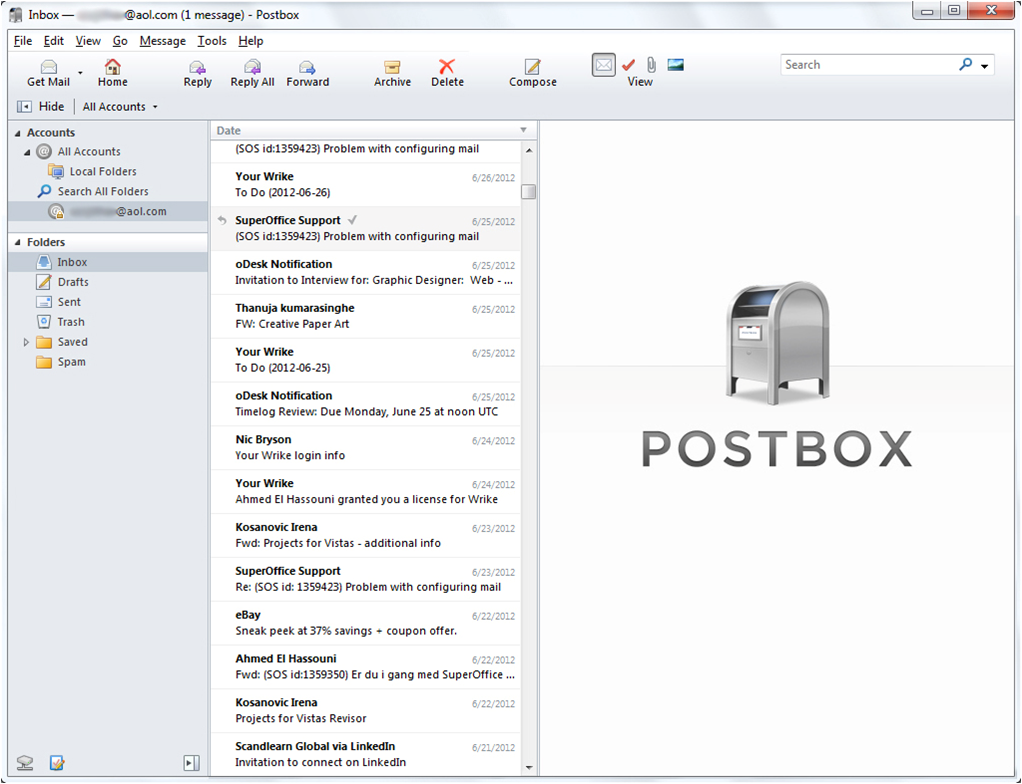Screen dimensions: 1022x784
Task: Open the Tools menu
Action: pos(212,41)
